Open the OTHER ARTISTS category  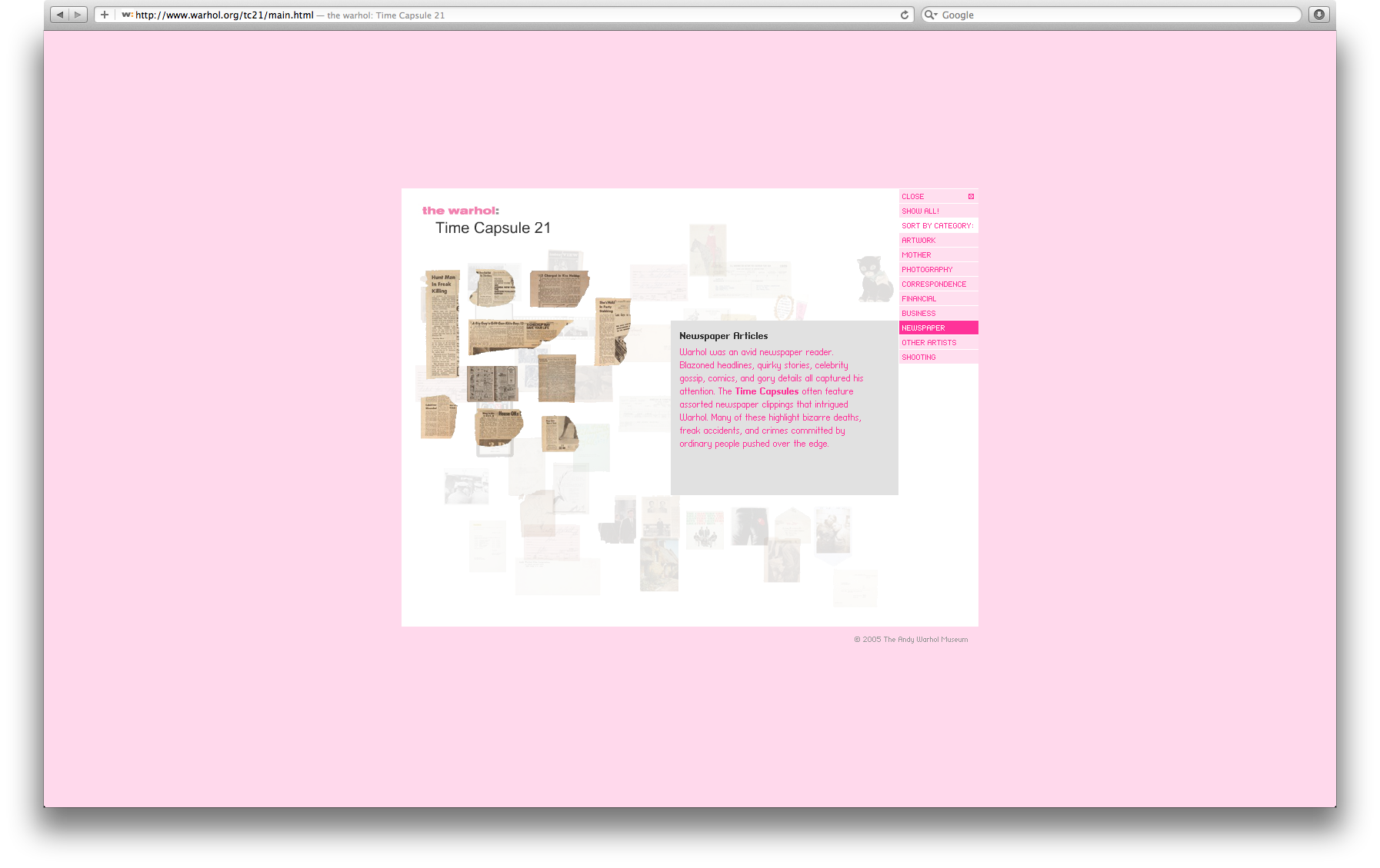(x=928, y=342)
